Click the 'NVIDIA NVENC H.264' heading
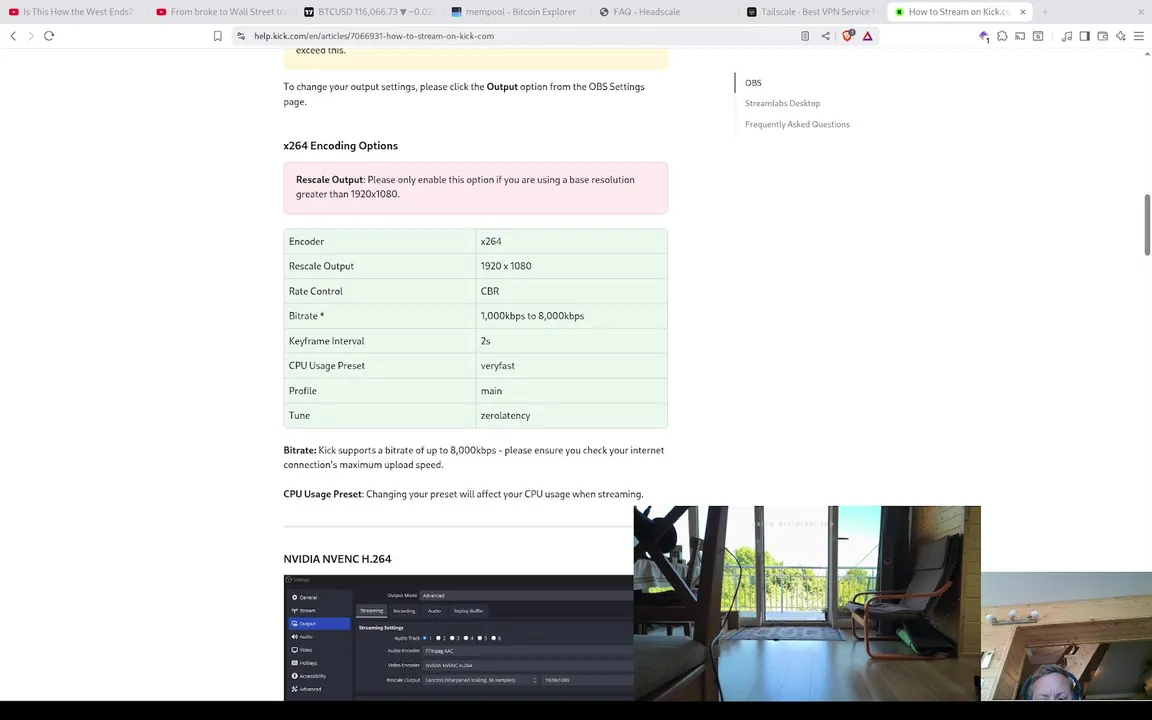Screen dimensions: 1152x720 click(337, 559)
